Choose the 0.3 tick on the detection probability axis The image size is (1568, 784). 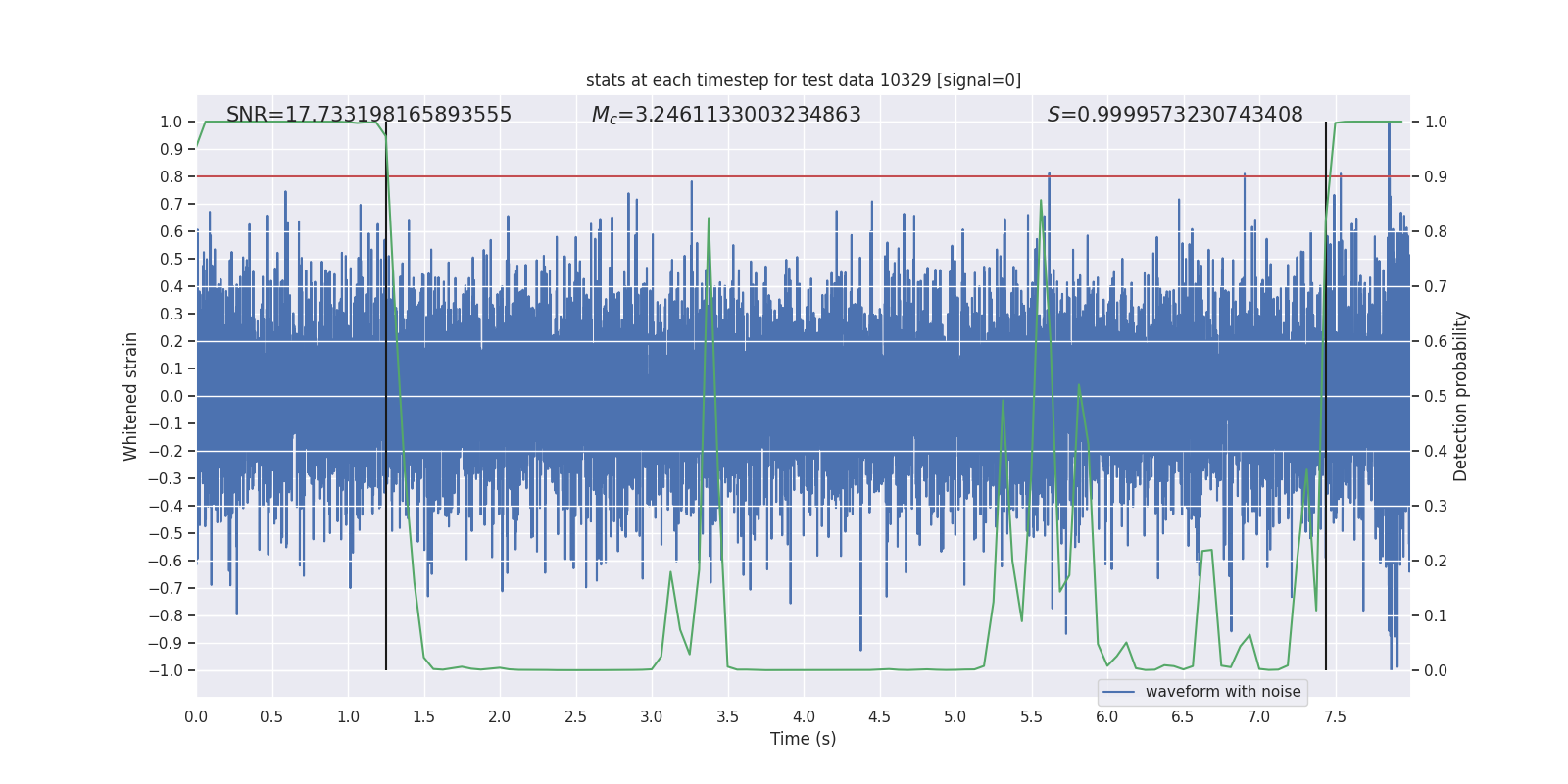click(1436, 506)
